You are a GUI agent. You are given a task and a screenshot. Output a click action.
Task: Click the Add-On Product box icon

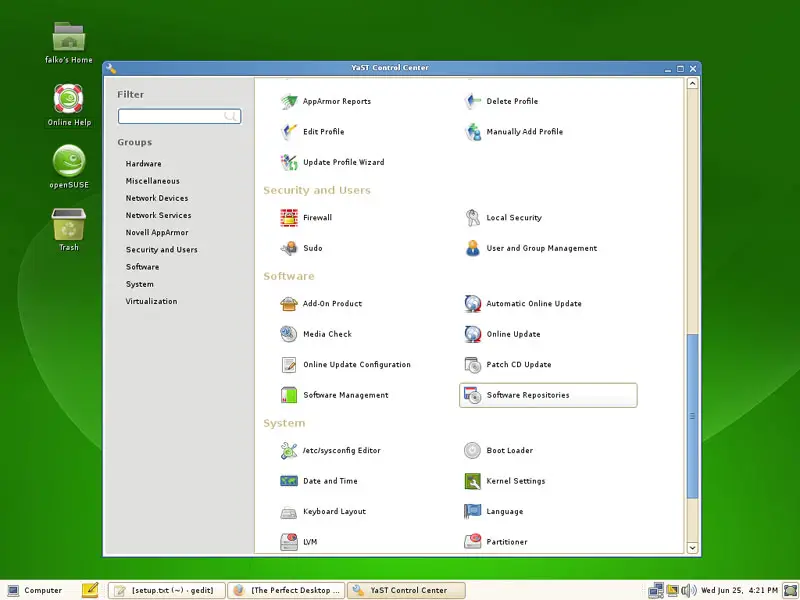click(289, 304)
